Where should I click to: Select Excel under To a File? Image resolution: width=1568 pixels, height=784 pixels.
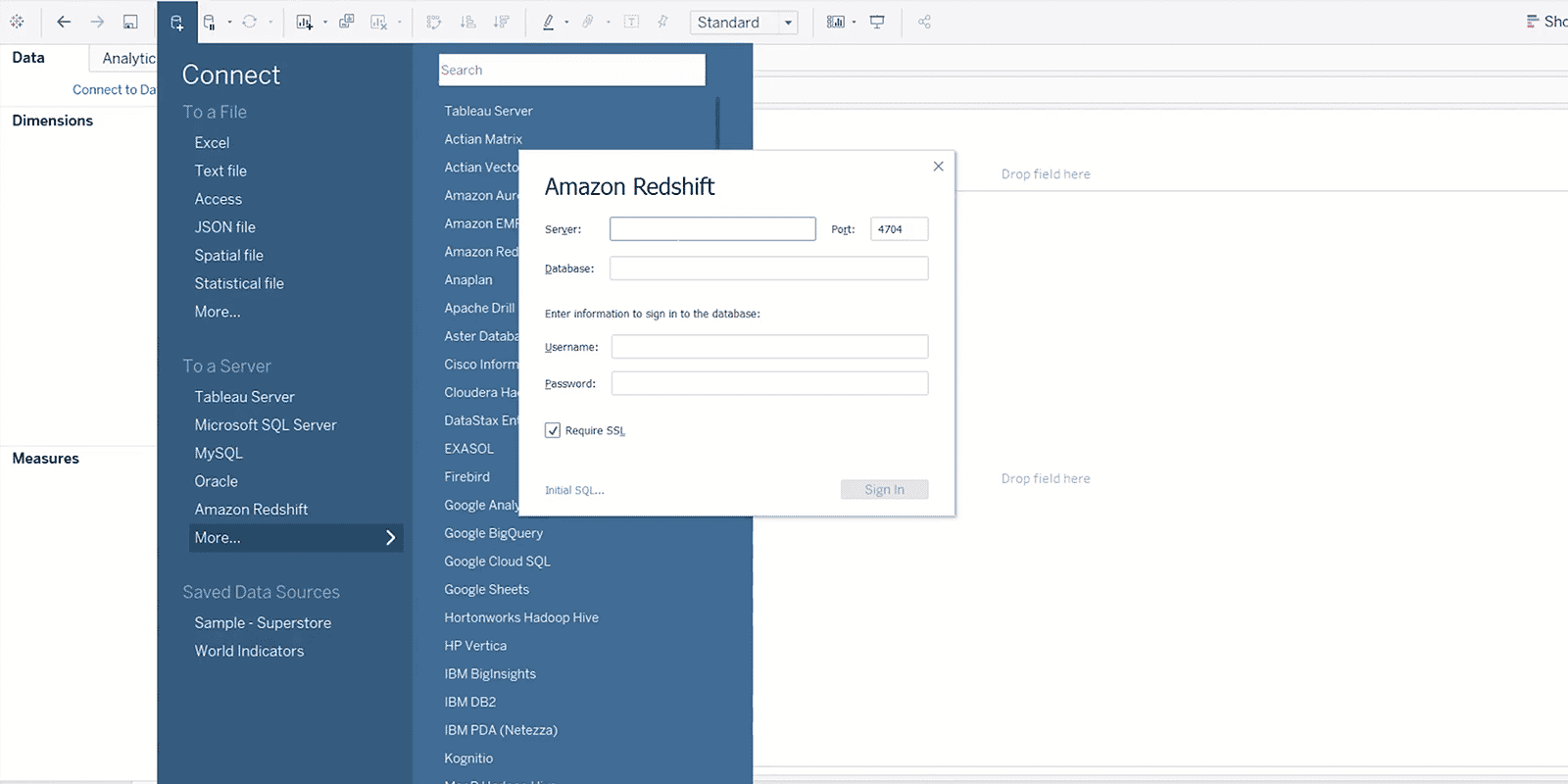[x=212, y=142]
